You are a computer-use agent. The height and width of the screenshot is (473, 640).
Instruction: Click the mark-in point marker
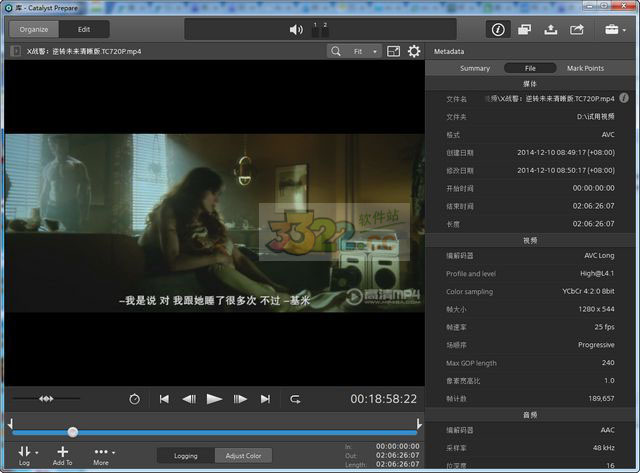10,424
